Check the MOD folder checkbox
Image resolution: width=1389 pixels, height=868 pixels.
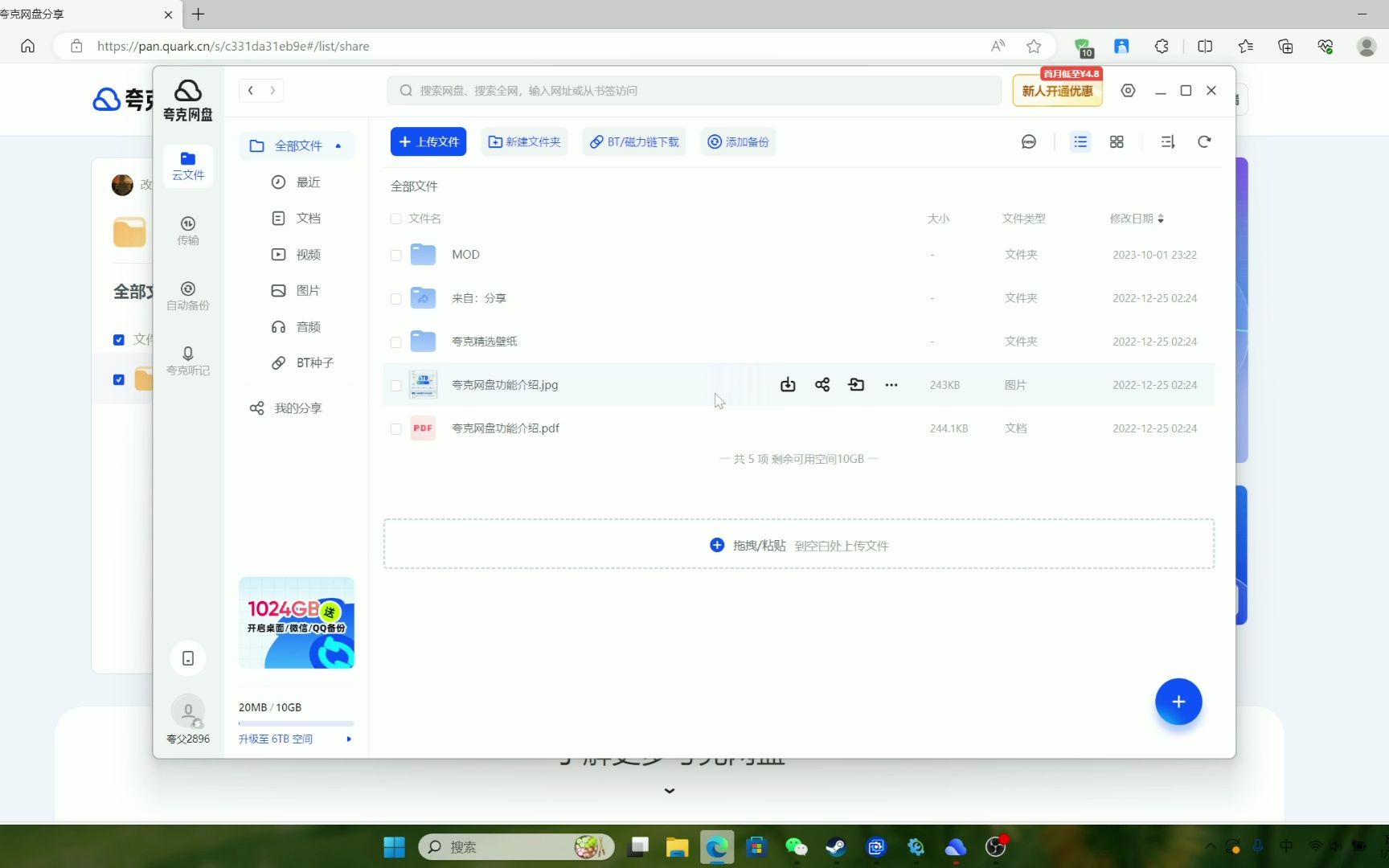pyautogui.click(x=395, y=255)
